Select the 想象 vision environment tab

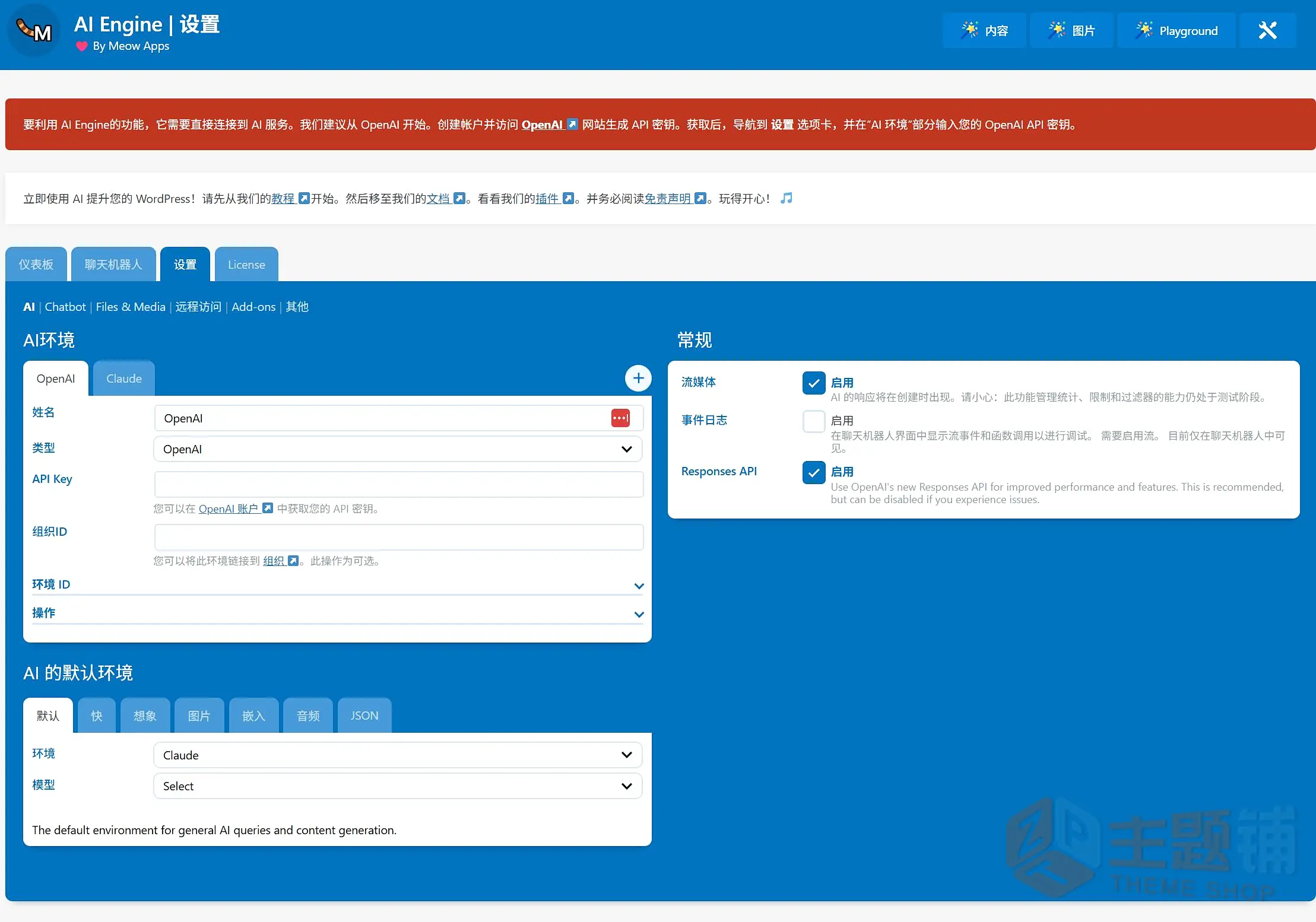145,716
